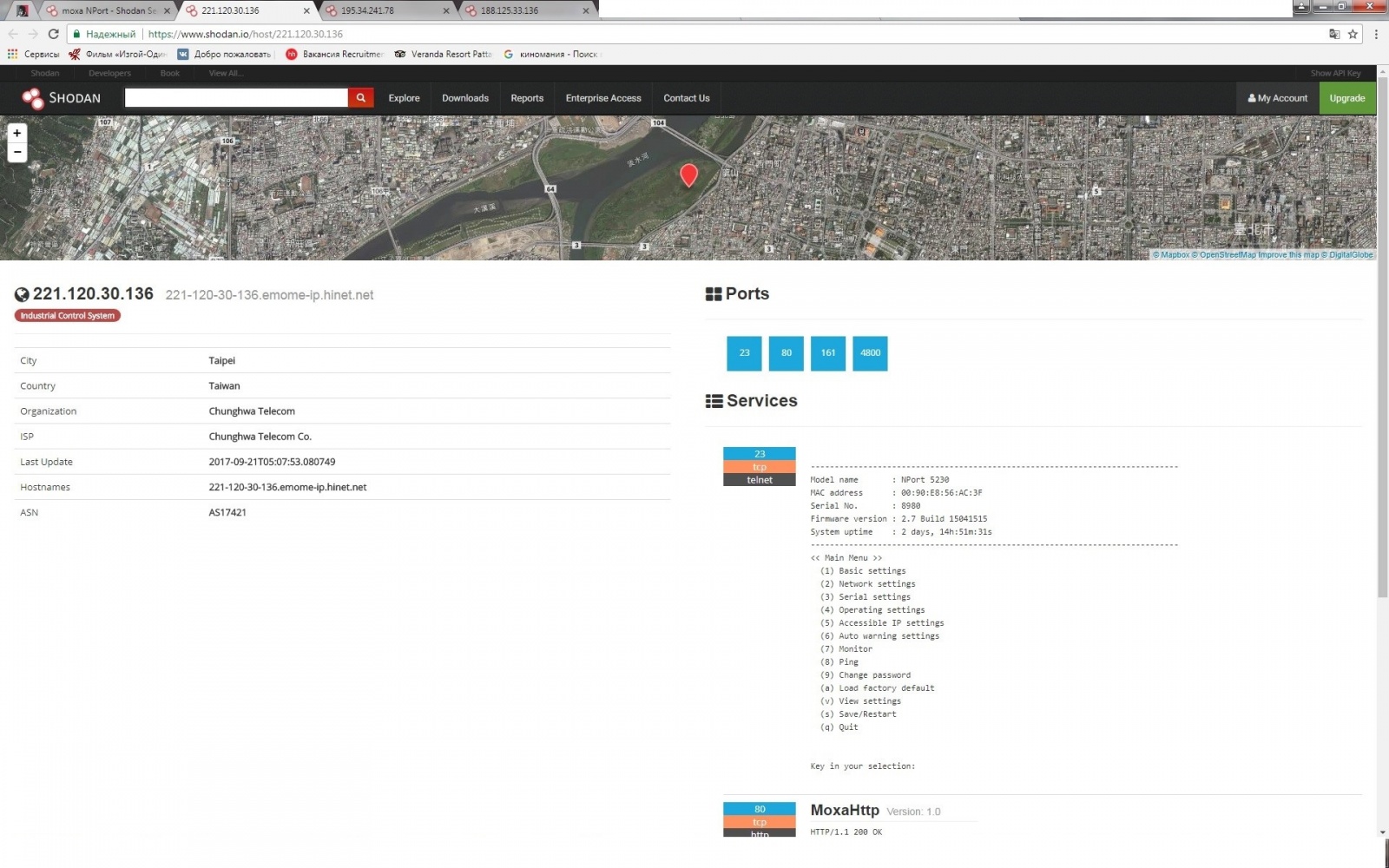The height and width of the screenshot is (868, 1389).
Task: Jump to port 80 service
Action: pyautogui.click(x=787, y=353)
